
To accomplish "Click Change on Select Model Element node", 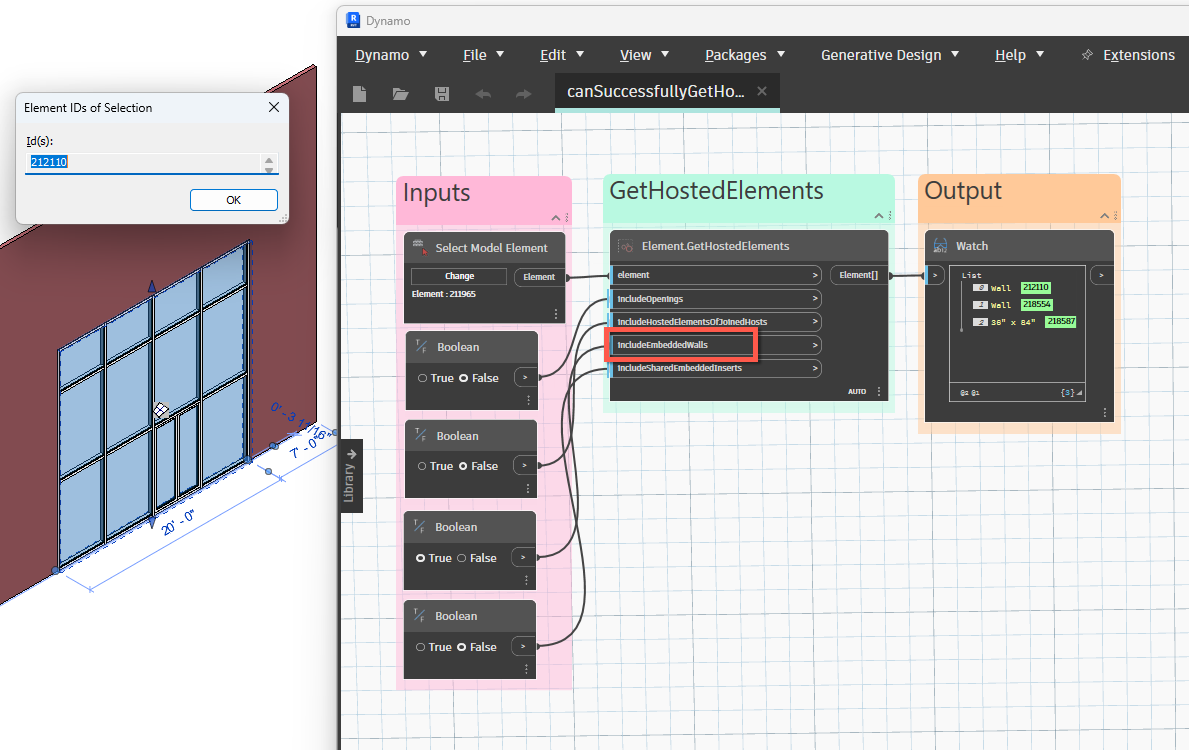I will [459, 276].
